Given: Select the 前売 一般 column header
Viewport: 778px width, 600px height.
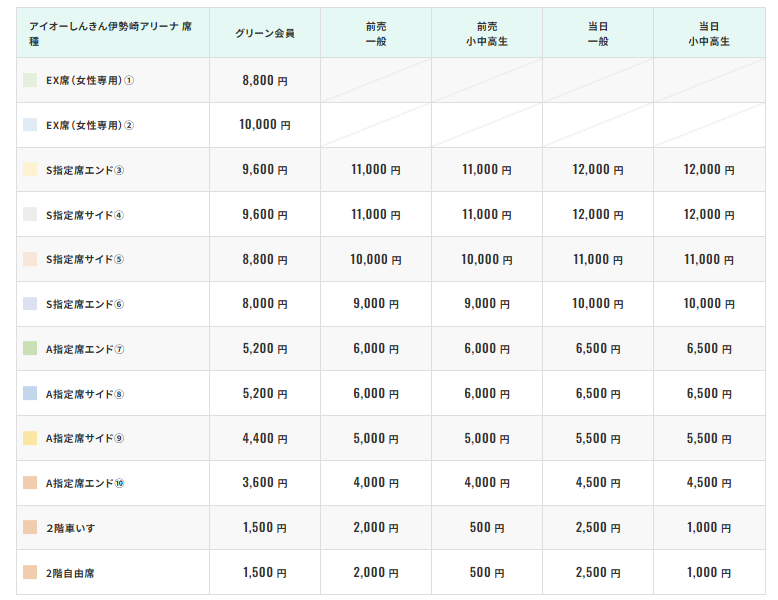Looking at the screenshot, I should point(376,33).
